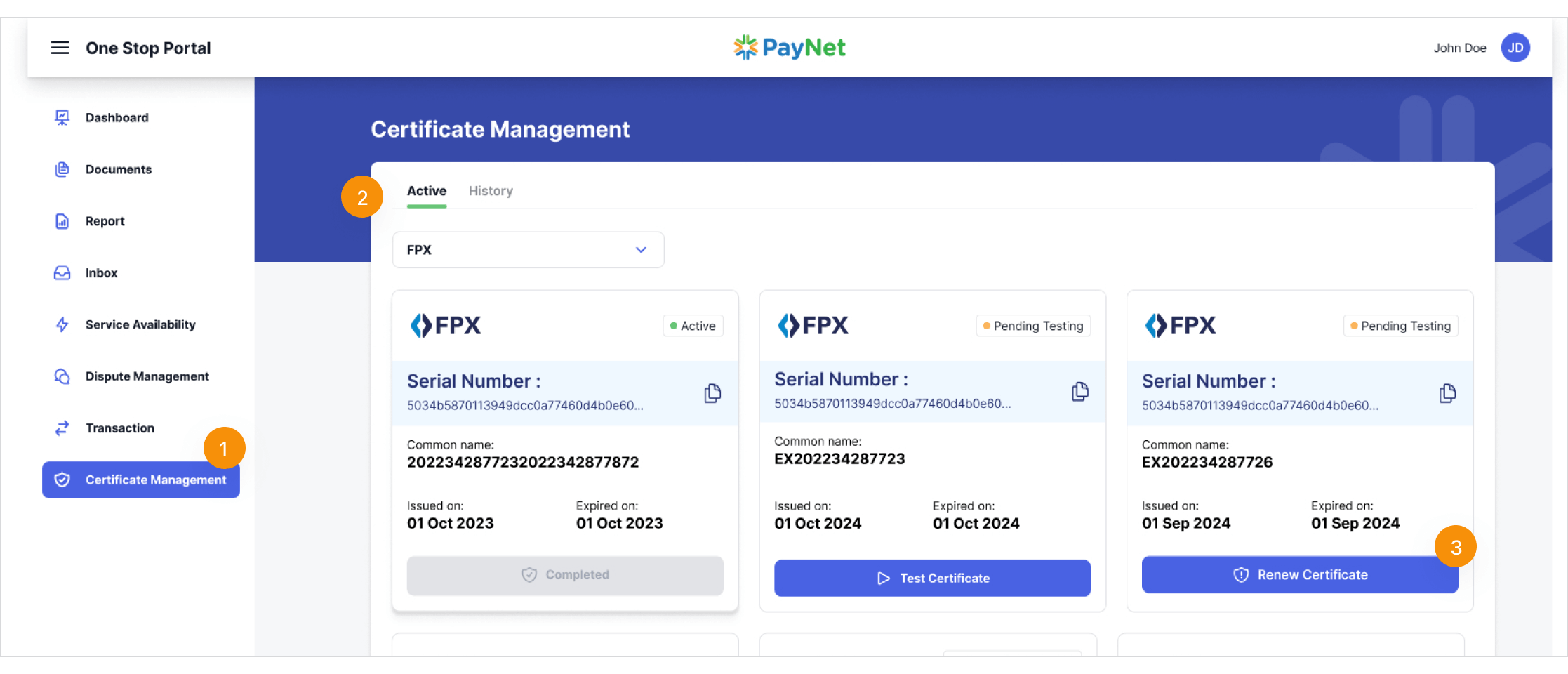Switch to the History tab
1568x674 pixels.
tap(491, 191)
